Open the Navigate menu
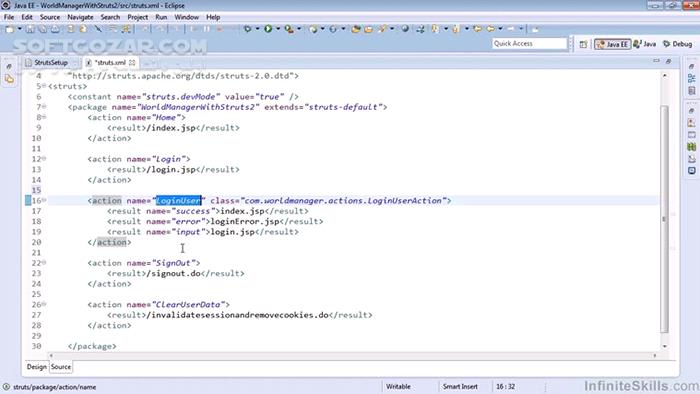The width and height of the screenshot is (700, 394). click(x=80, y=17)
